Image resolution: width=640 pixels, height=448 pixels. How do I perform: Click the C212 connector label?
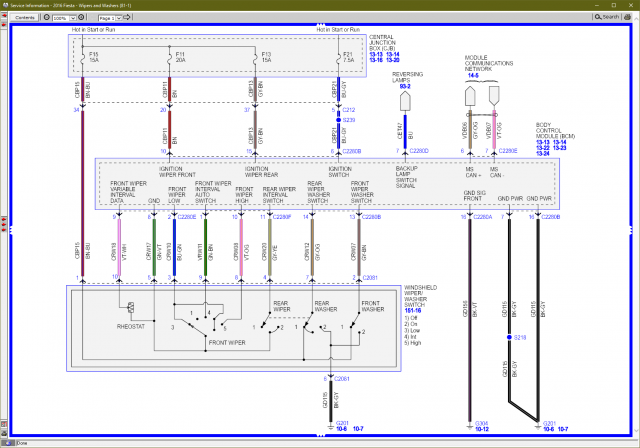pyautogui.click(x=349, y=110)
